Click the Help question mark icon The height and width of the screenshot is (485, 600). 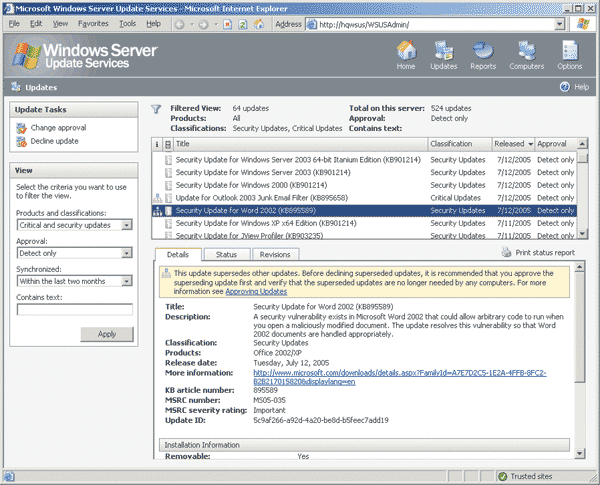[565, 87]
